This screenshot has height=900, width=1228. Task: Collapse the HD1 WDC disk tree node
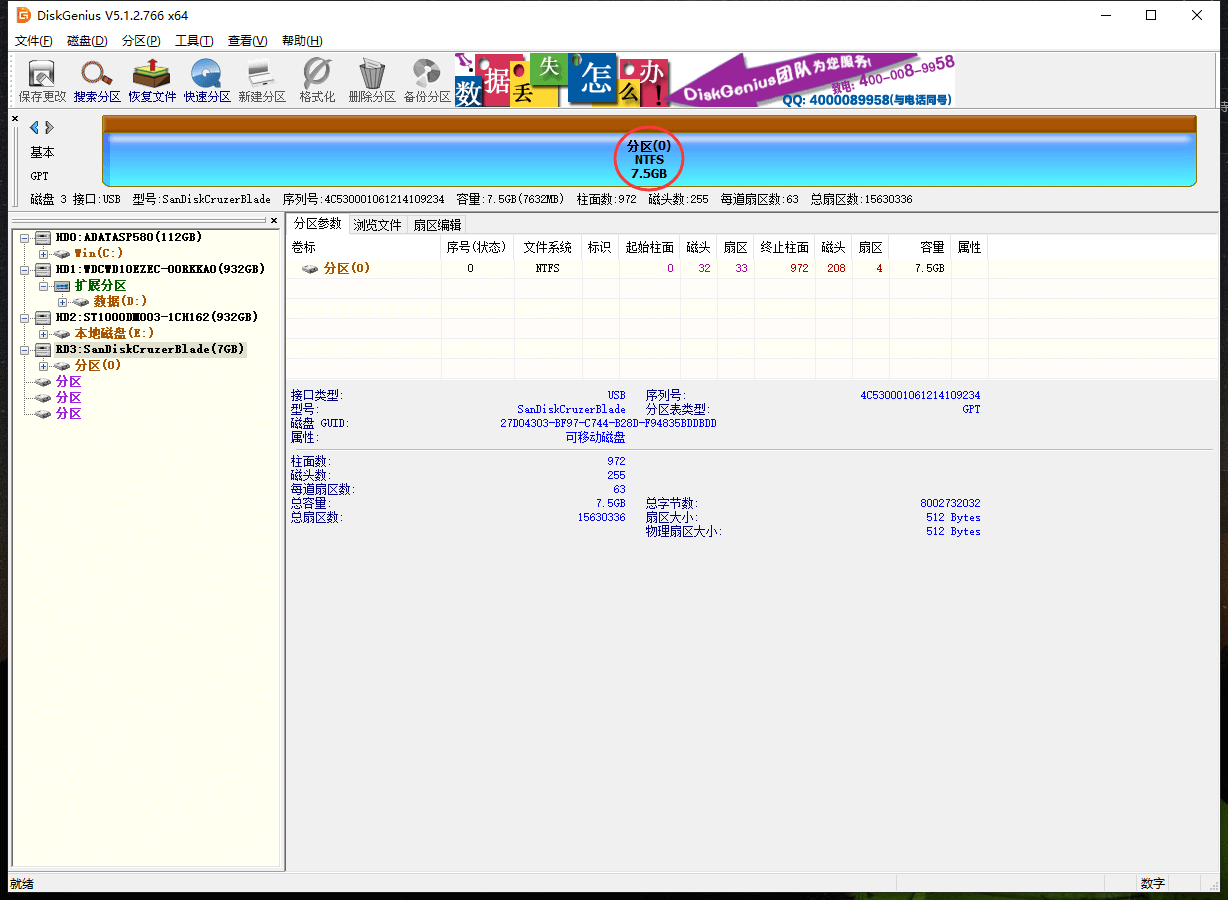tap(24, 269)
